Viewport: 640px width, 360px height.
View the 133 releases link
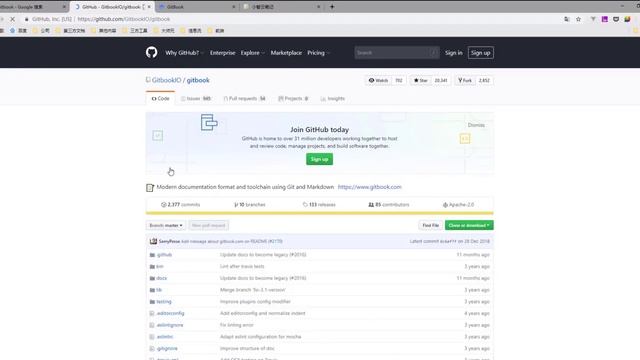[319, 204]
